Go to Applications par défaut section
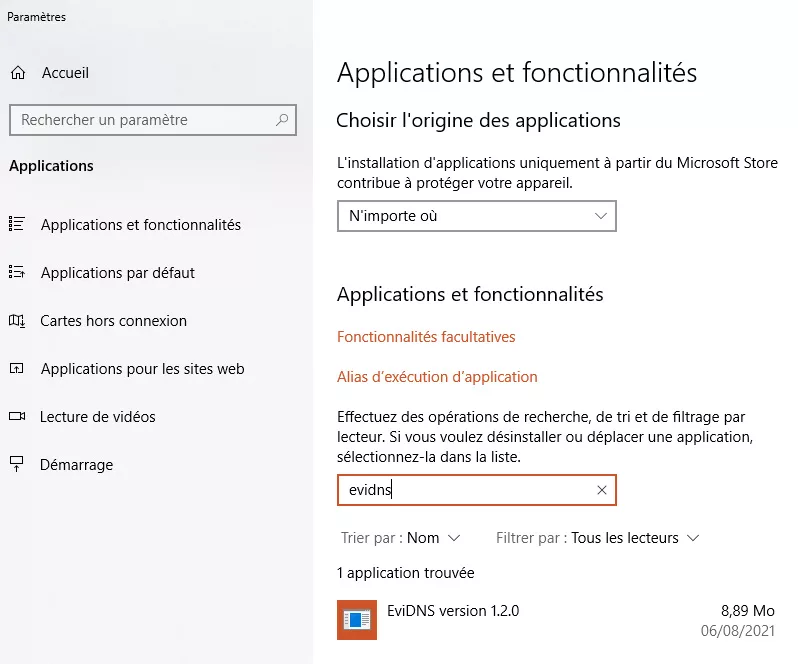 click(118, 273)
